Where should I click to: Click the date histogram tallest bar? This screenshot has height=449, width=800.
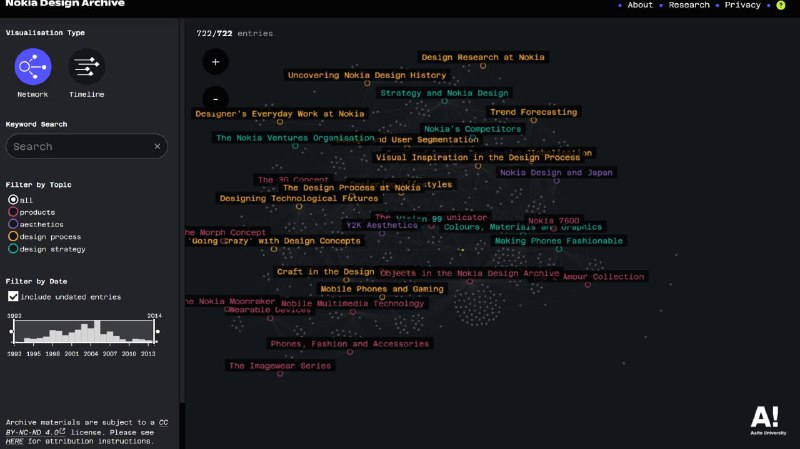[97, 331]
